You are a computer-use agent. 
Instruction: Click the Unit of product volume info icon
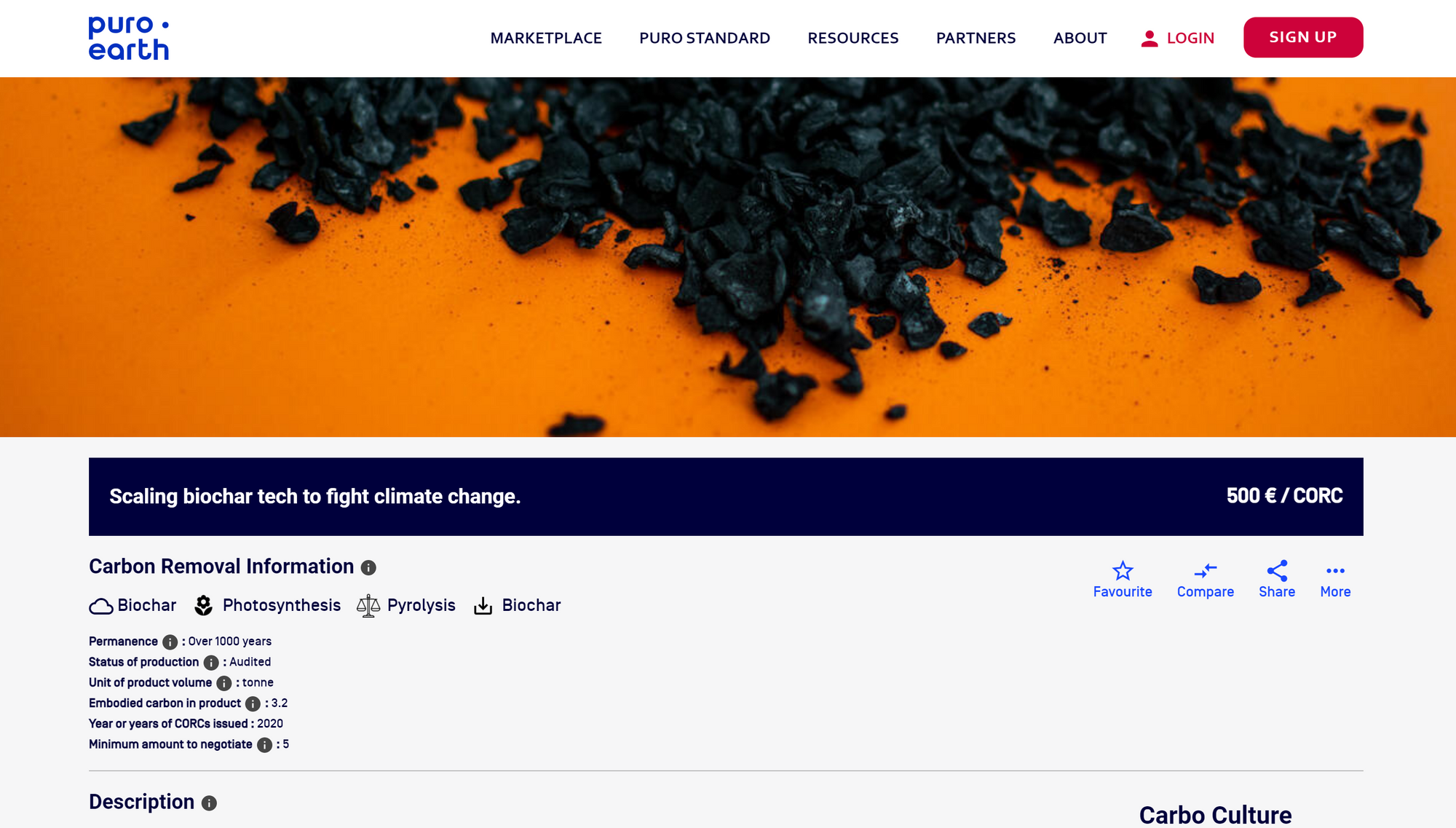click(x=224, y=683)
